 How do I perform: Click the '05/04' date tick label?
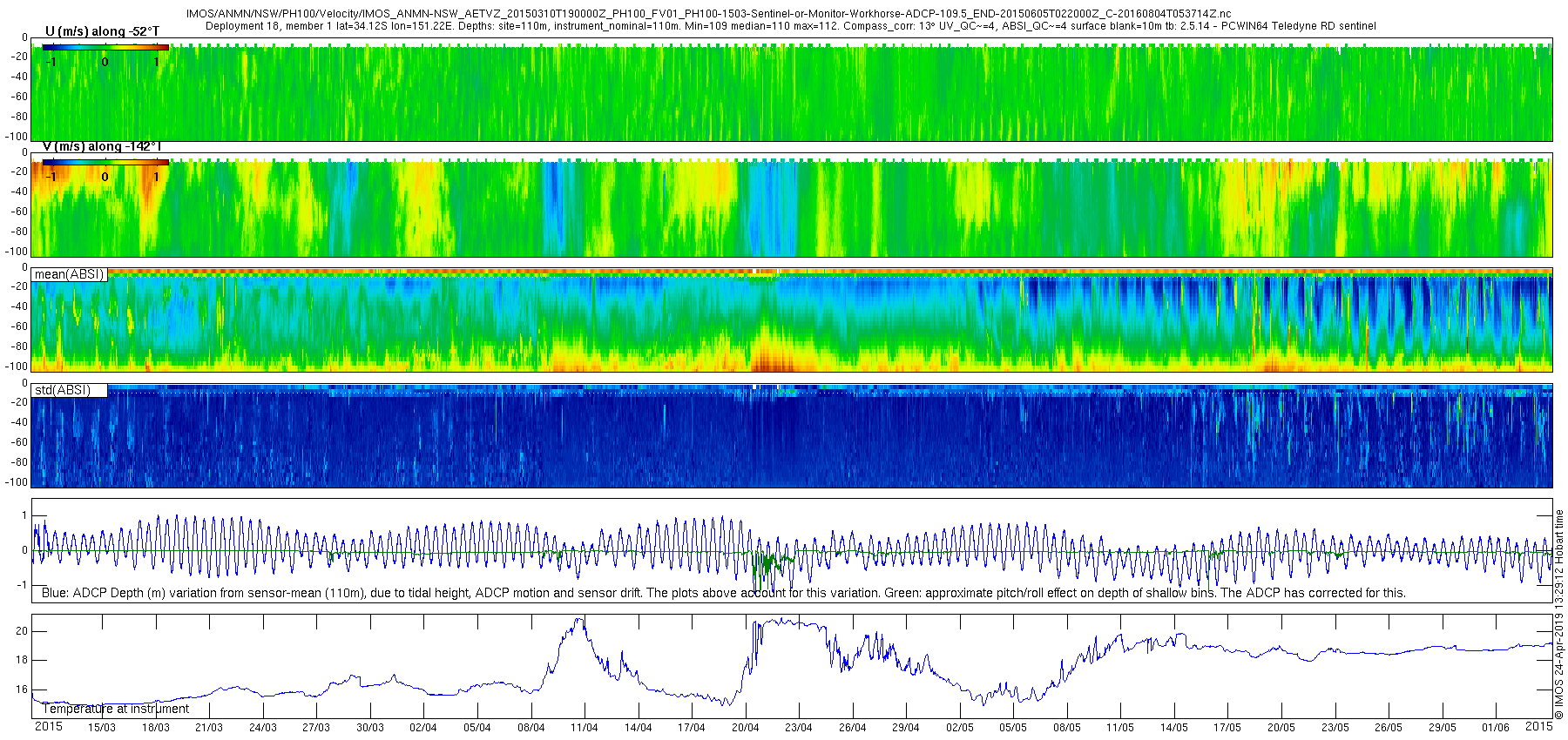pos(477,728)
